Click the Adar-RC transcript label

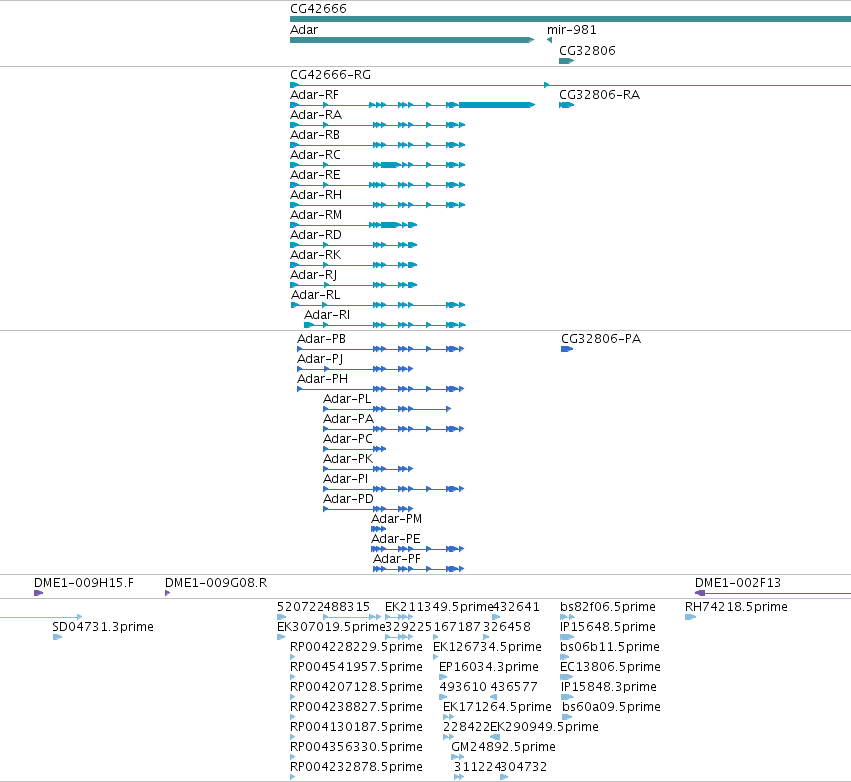coord(315,155)
